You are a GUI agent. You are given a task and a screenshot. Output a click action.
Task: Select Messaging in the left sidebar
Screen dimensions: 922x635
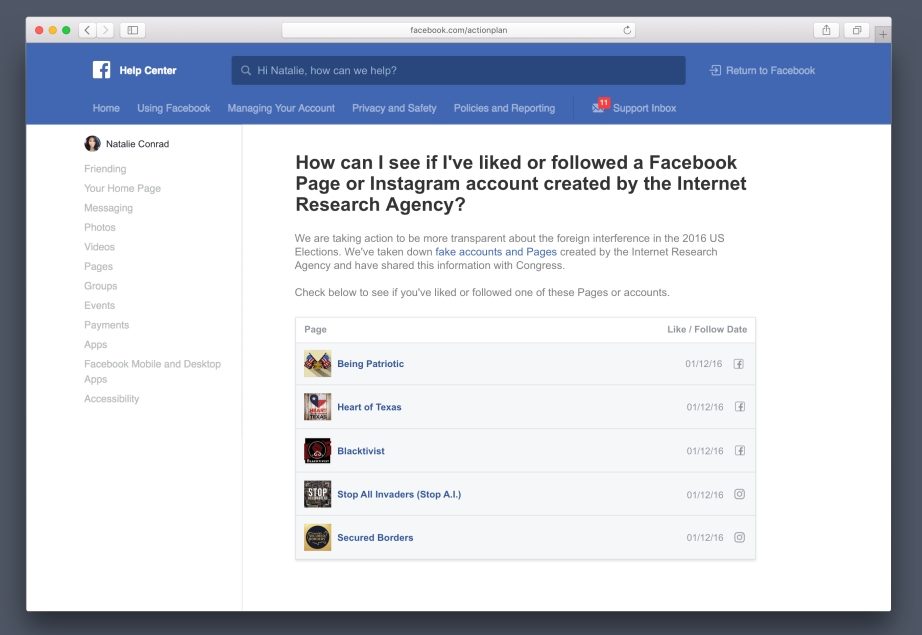click(108, 208)
